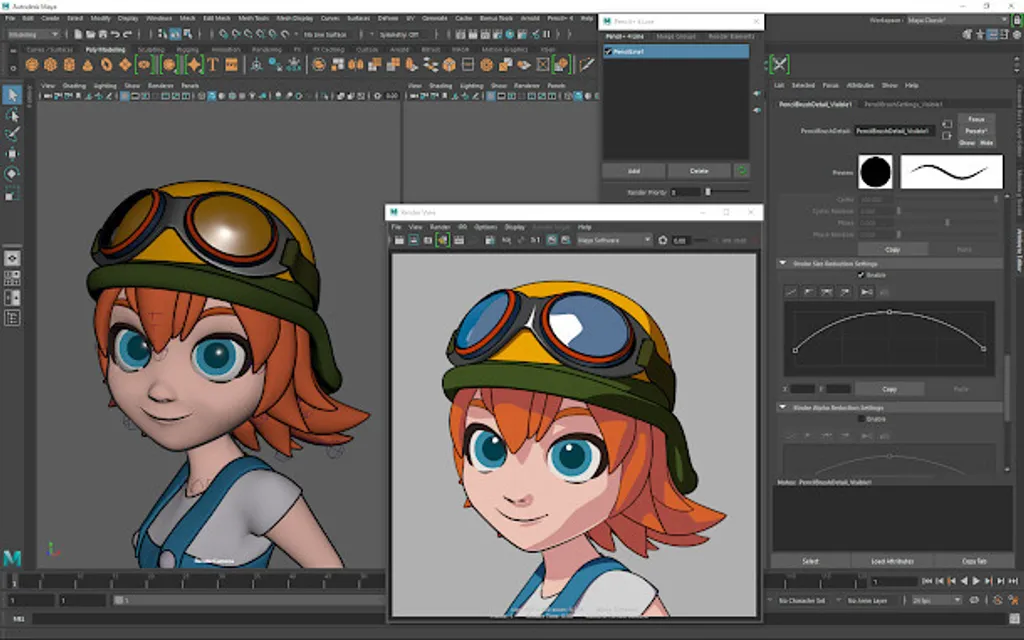This screenshot has width=1024, height=640.
Task: Open the Maya Software renderer dropdown
Action: (x=614, y=240)
